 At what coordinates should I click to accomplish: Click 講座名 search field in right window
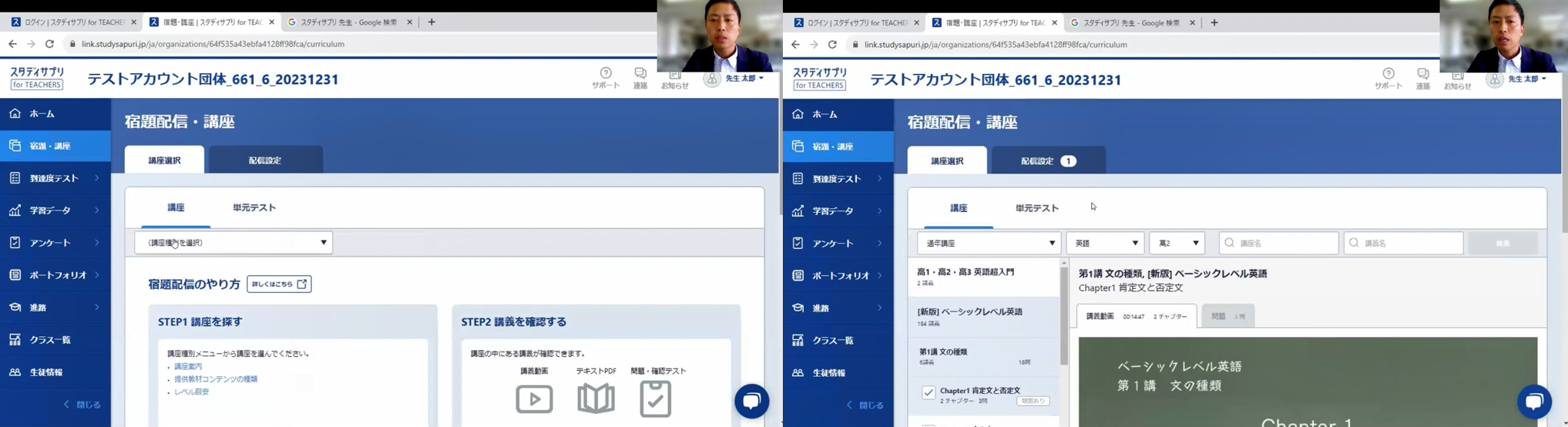pyautogui.click(x=1278, y=244)
